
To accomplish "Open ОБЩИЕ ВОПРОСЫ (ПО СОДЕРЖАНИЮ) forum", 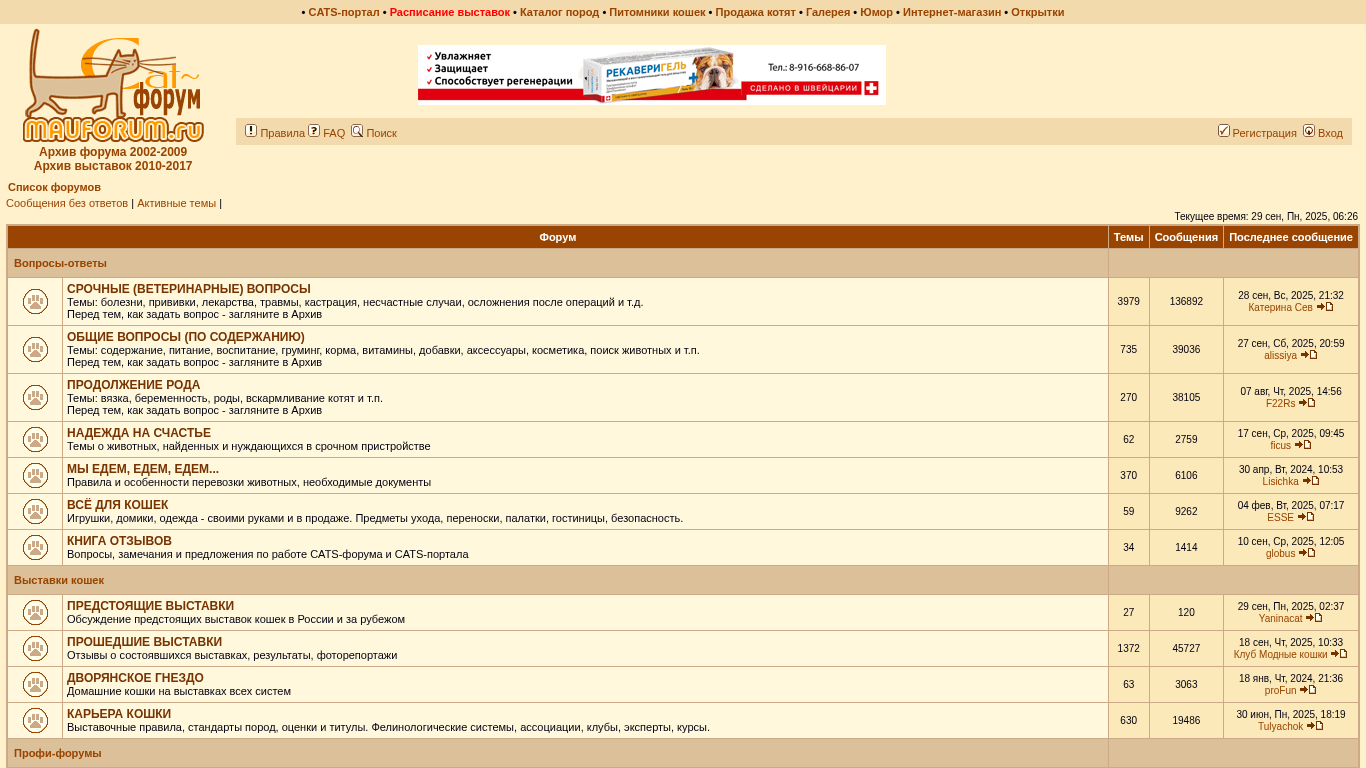I will click(x=186, y=337).
